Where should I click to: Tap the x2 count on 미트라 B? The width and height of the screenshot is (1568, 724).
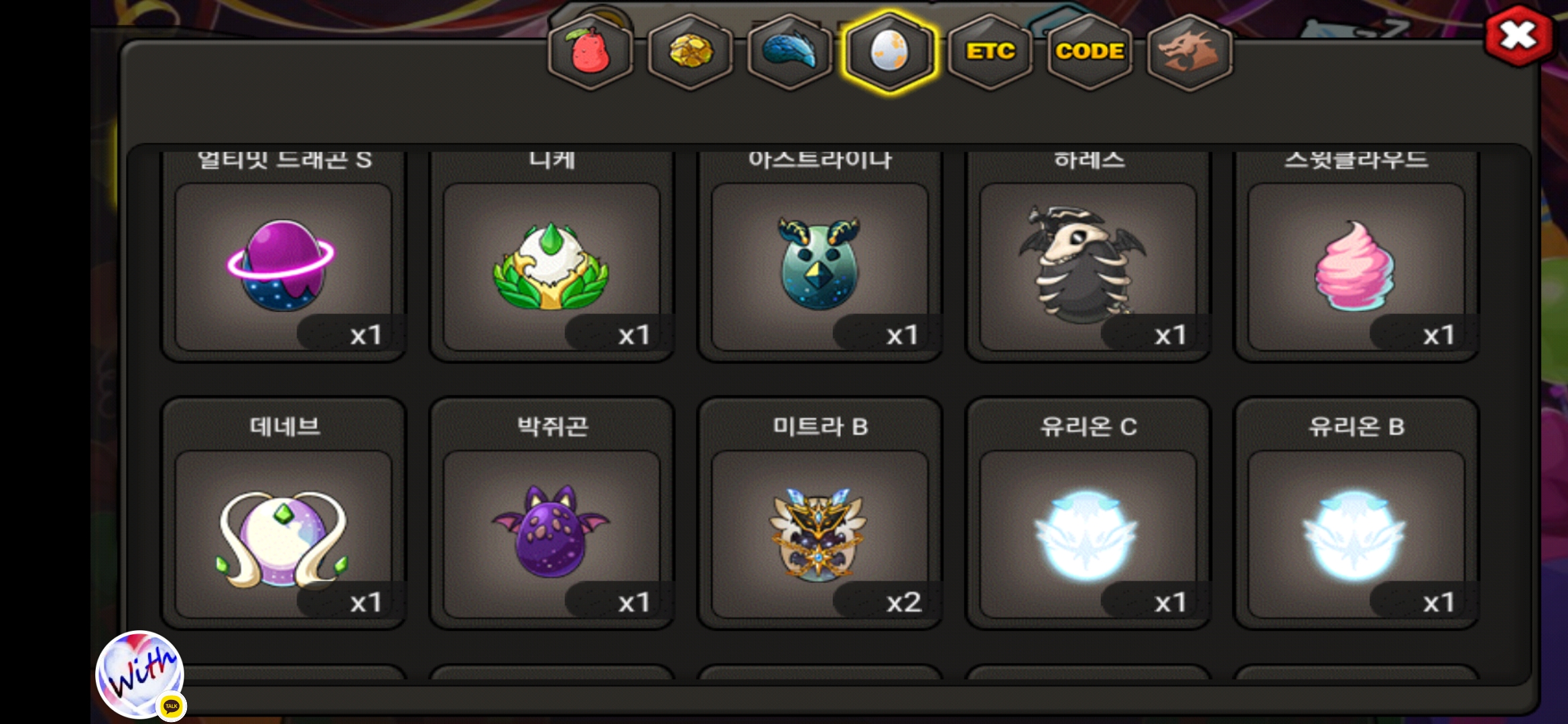click(x=904, y=602)
